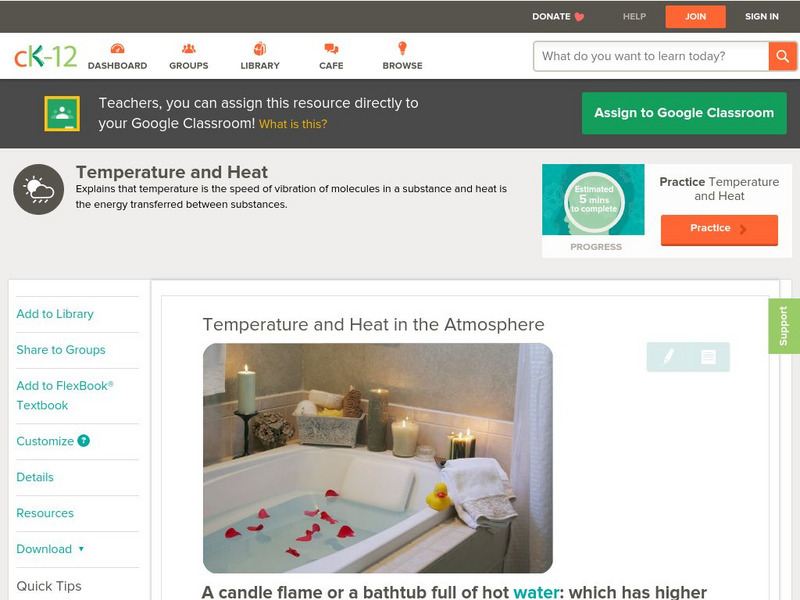
Task: Open the Cafe chat bubbles icon
Action: 331,49
